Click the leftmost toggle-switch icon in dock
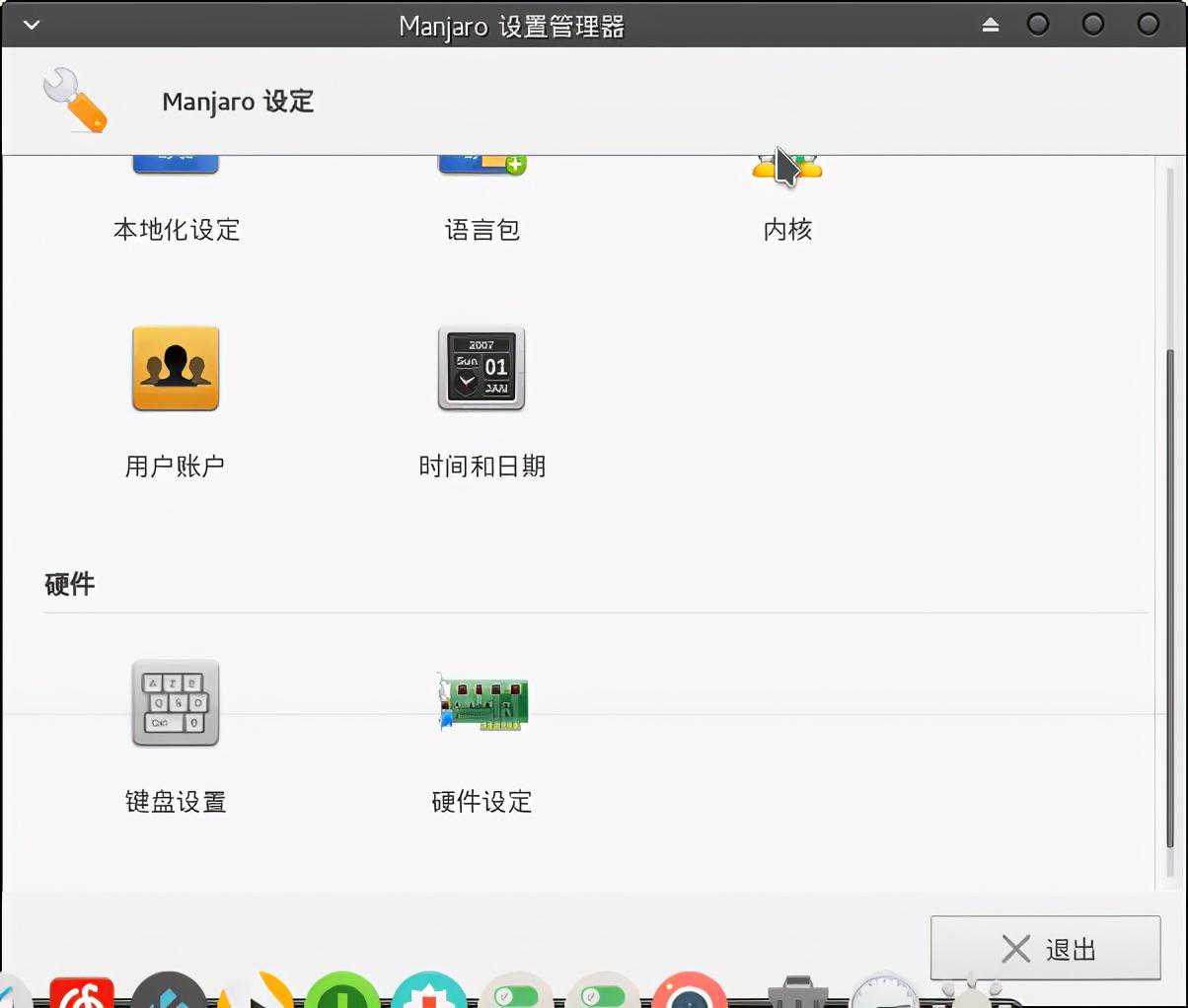 pos(516,993)
